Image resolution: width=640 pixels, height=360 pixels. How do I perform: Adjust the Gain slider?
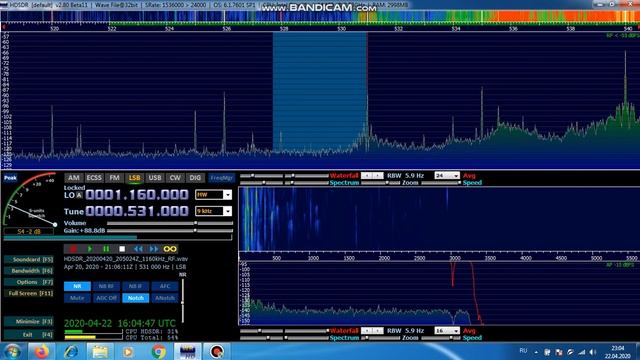click(170, 231)
